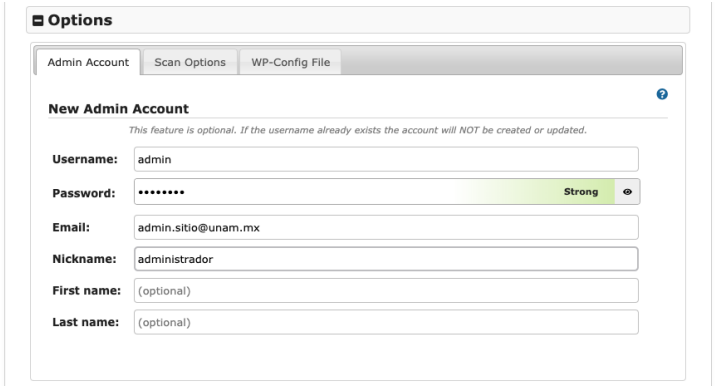Click the First name optional field
716x391 pixels.
point(386,291)
